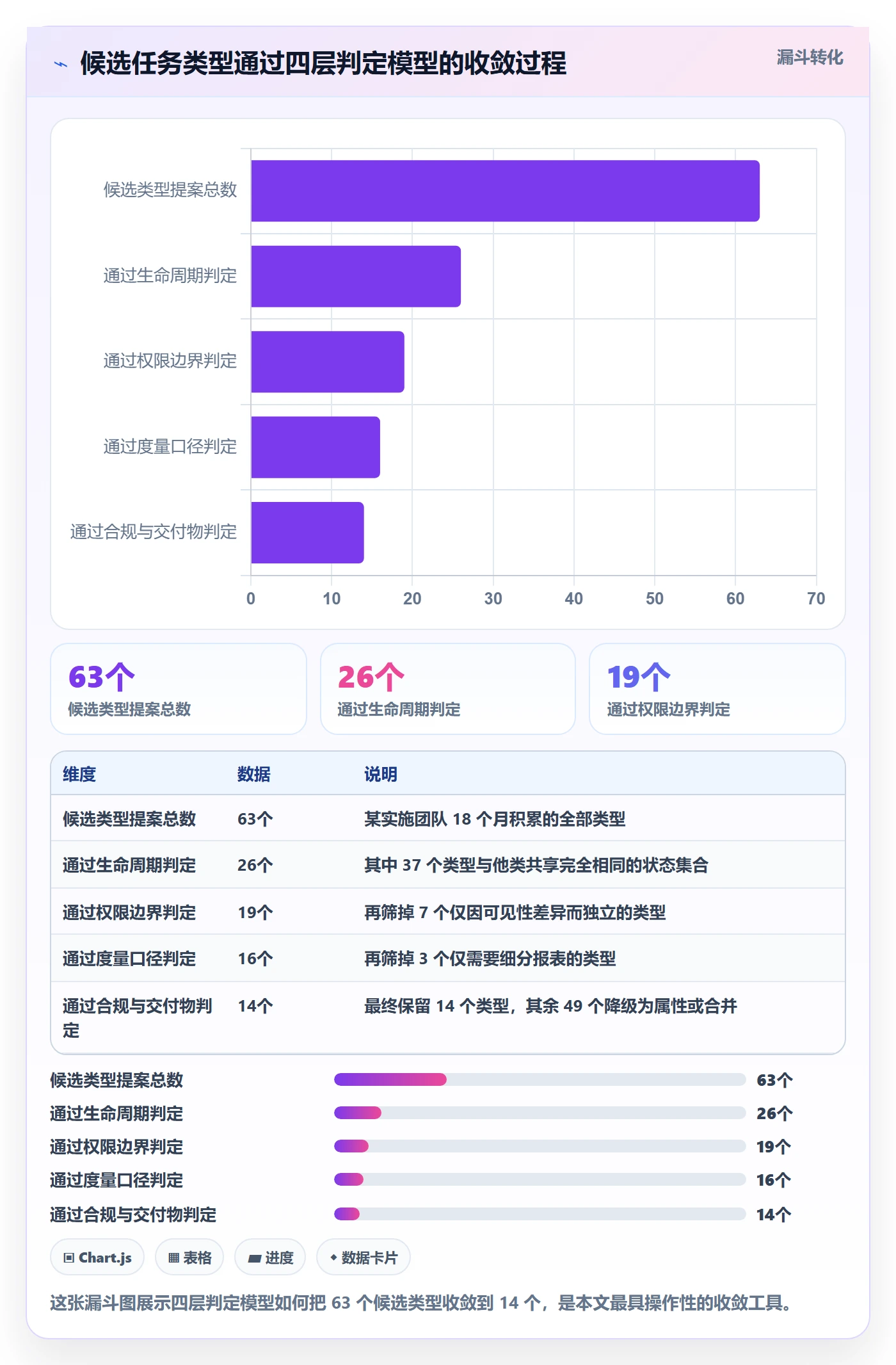The width and height of the screenshot is (896, 1365).
Task: Click the 说明 table column header
Action: click(x=381, y=774)
